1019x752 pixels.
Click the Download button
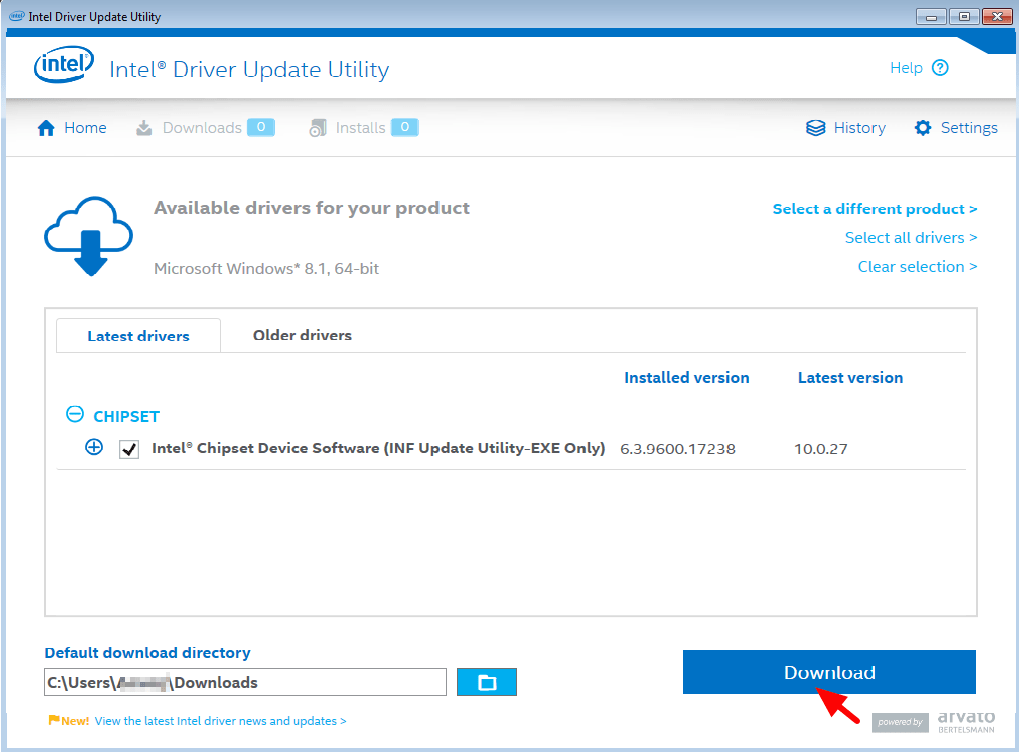[x=829, y=672]
